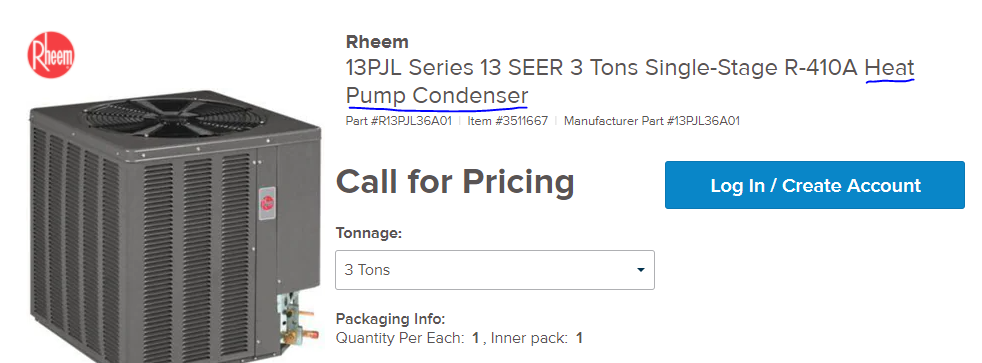The image size is (982, 363).
Task: Click the Tonnage label
Action: tap(368, 233)
